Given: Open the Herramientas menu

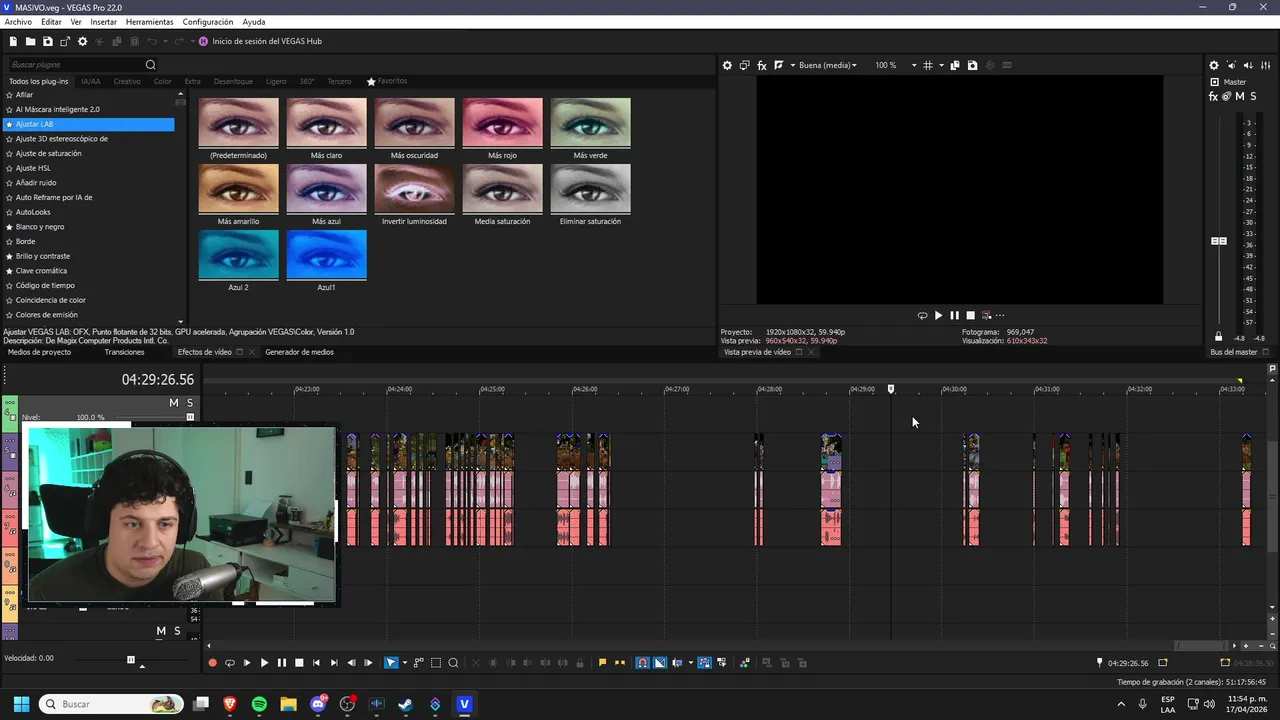Looking at the screenshot, I should tap(149, 22).
